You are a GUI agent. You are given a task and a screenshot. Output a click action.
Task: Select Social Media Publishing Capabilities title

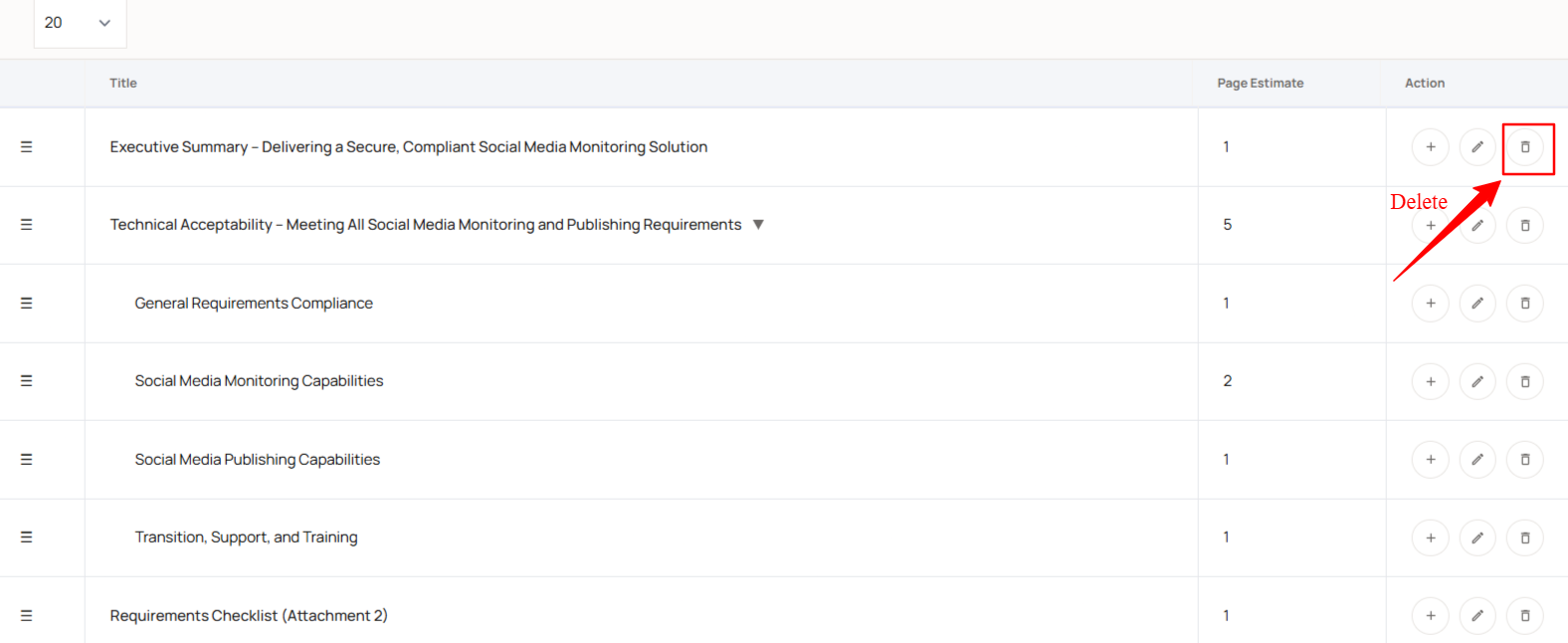coord(258,460)
